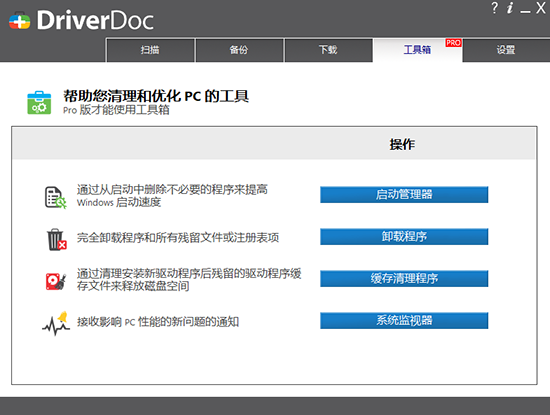The image size is (550, 415).
Task: Open the 系统监视器 button
Action: point(404,321)
